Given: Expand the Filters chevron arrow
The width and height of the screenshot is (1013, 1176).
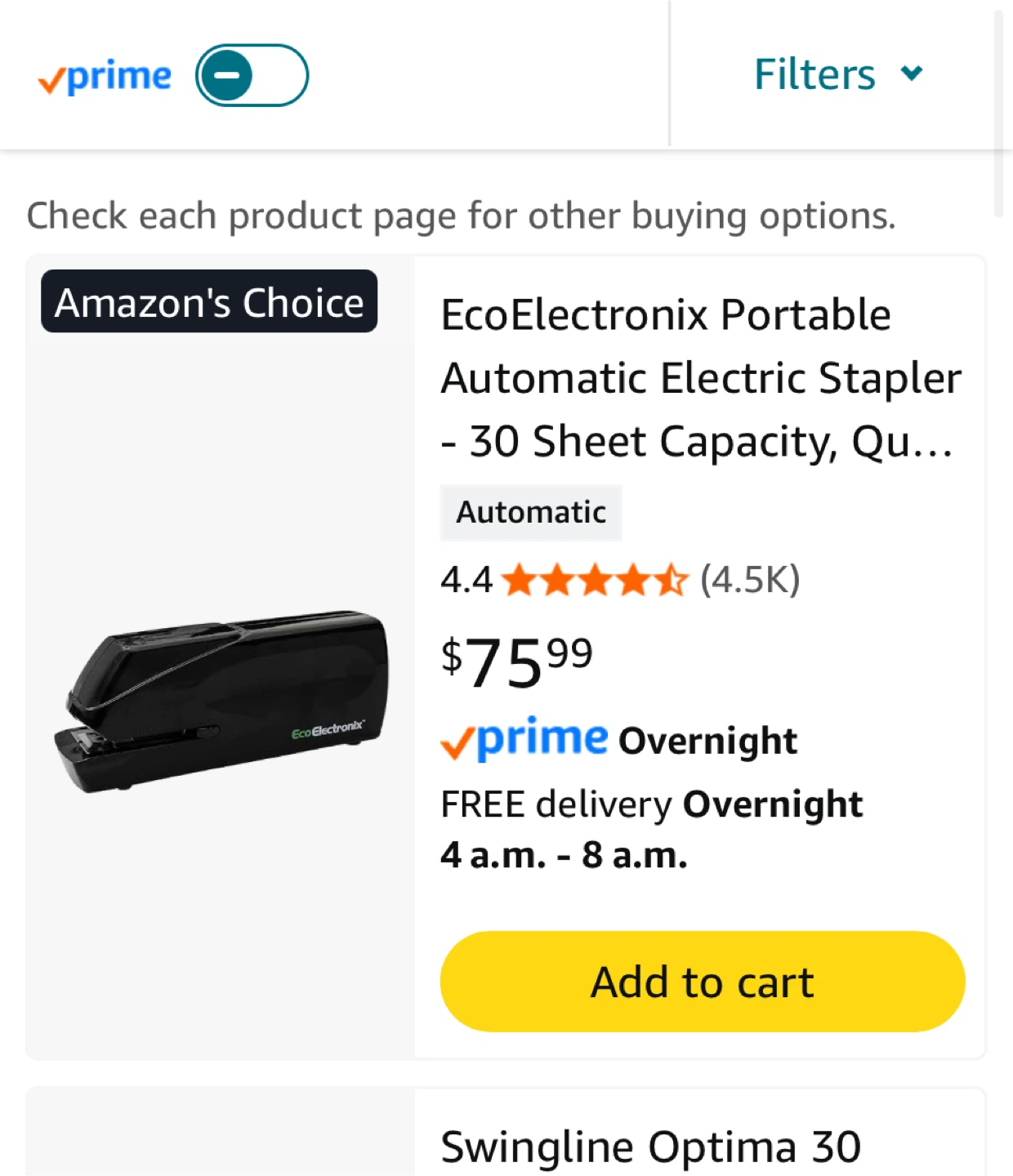Looking at the screenshot, I should click(912, 73).
